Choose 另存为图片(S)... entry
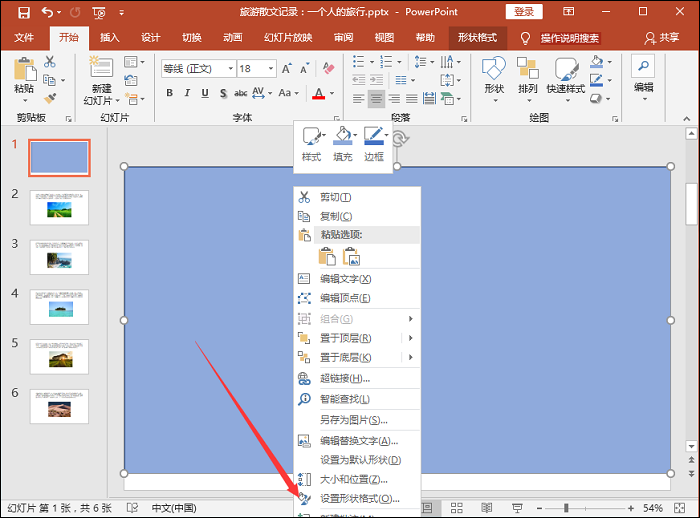Viewport: 700px width, 518px height. pyautogui.click(x=357, y=420)
